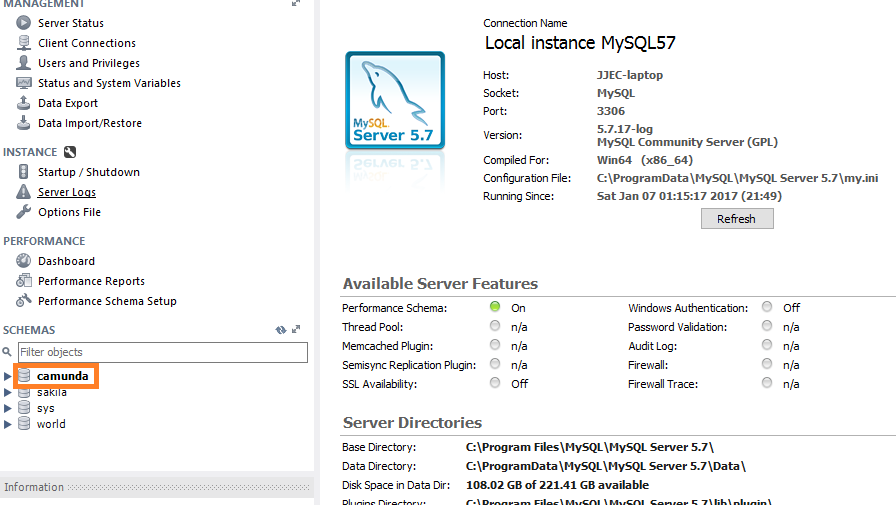The height and width of the screenshot is (505, 896).
Task: Open Users and Privileges
Action: [x=89, y=63]
